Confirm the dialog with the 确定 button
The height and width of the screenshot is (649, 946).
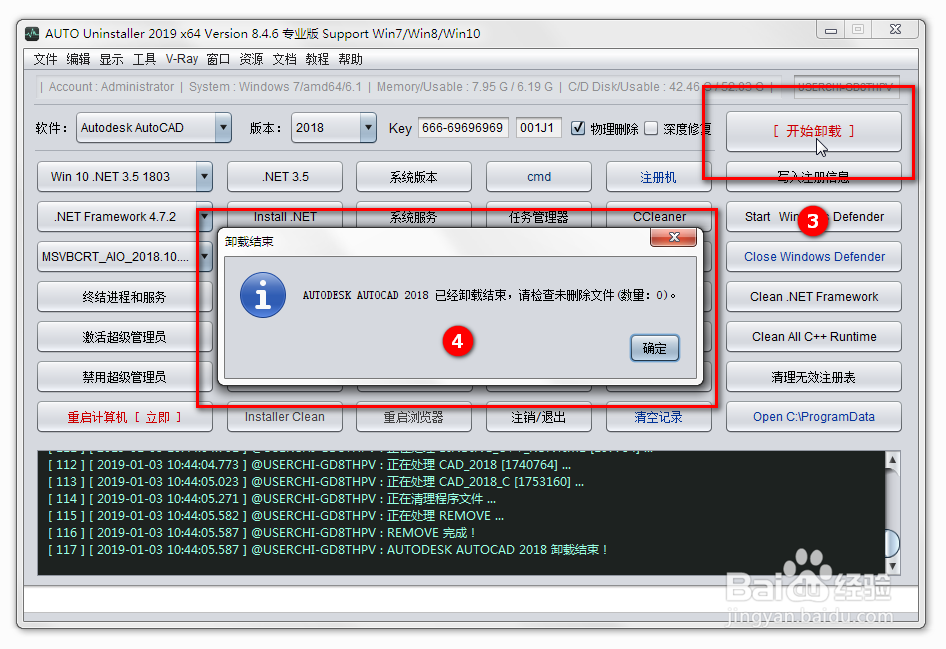pyautogui.click(x=655, y=348)
